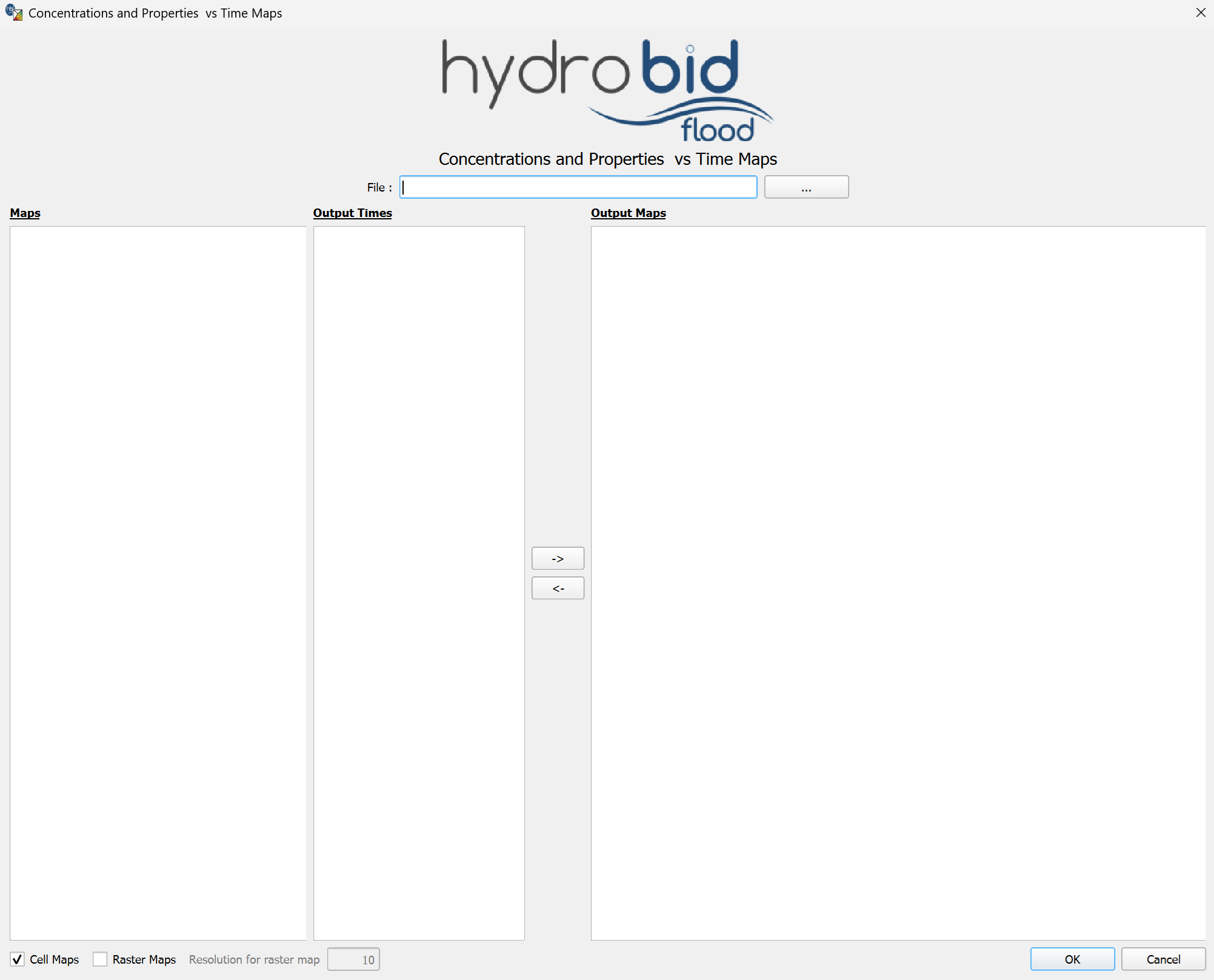The height and width of the screenshot is (980, 1214).
Task: Click the Cell Maps text label
Action: coord(55,959)
